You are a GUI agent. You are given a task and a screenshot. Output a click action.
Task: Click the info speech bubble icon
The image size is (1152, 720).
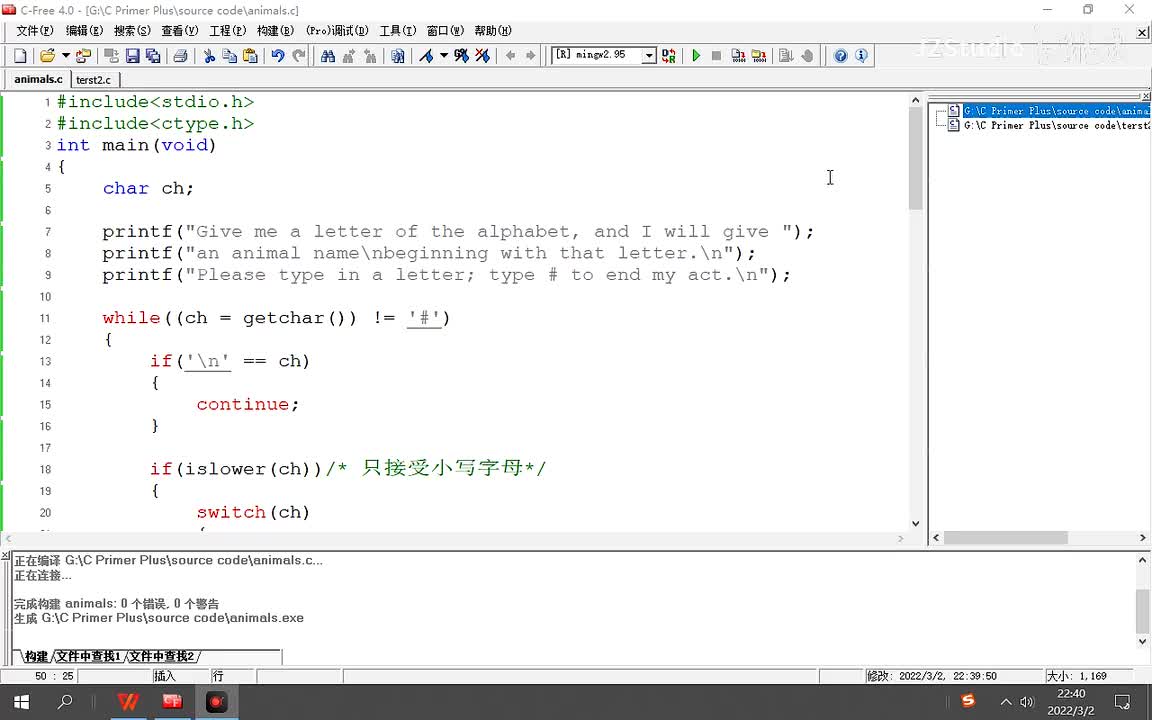861,56
